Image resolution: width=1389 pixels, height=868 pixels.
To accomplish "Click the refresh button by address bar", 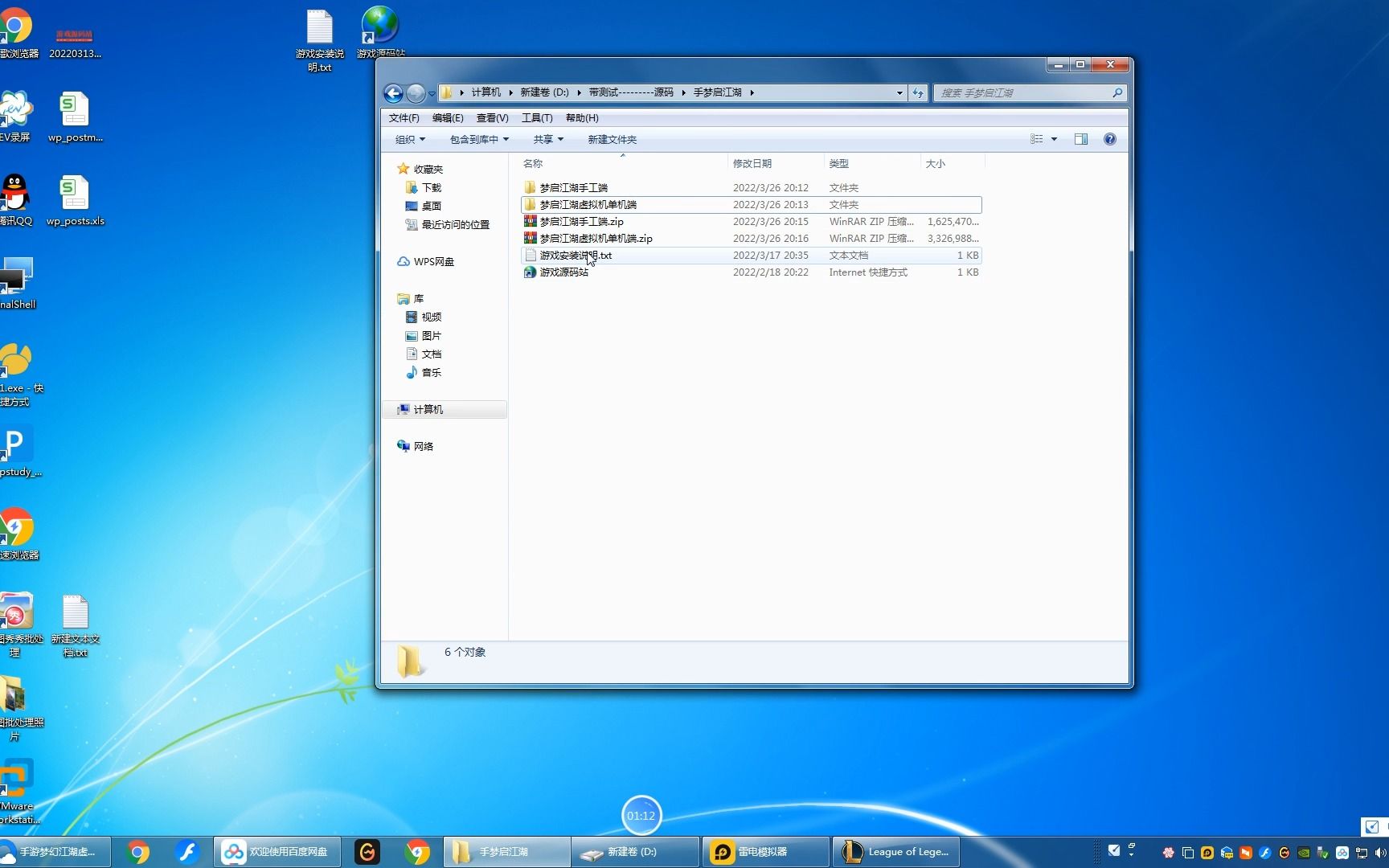I will tap(918, 93).
